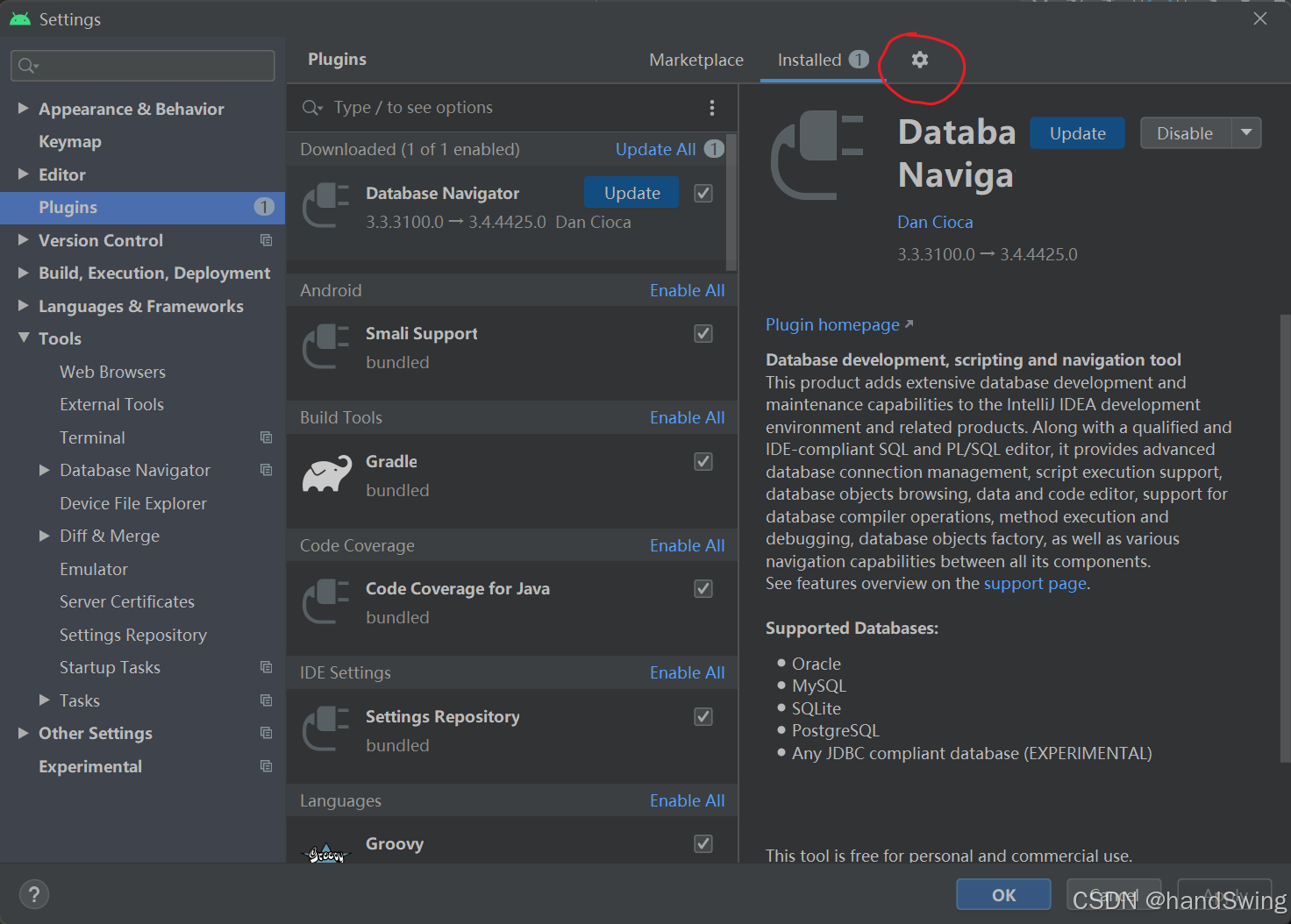Uncheck the Gradle plugin checkbox
Screen dimensions: 1291x924
[703, 461]
